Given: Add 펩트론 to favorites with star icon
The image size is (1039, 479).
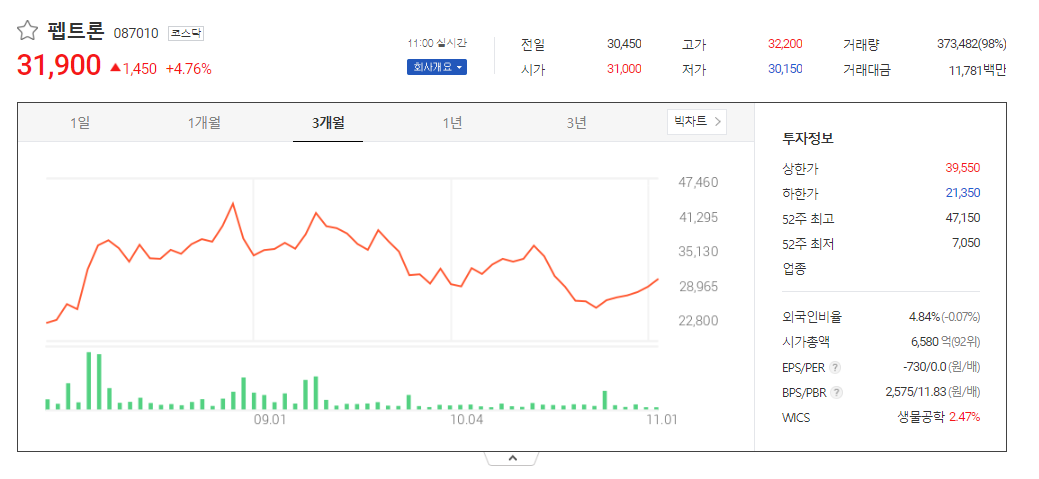Looking at the screenshot, I should click(x=27, y=30).
